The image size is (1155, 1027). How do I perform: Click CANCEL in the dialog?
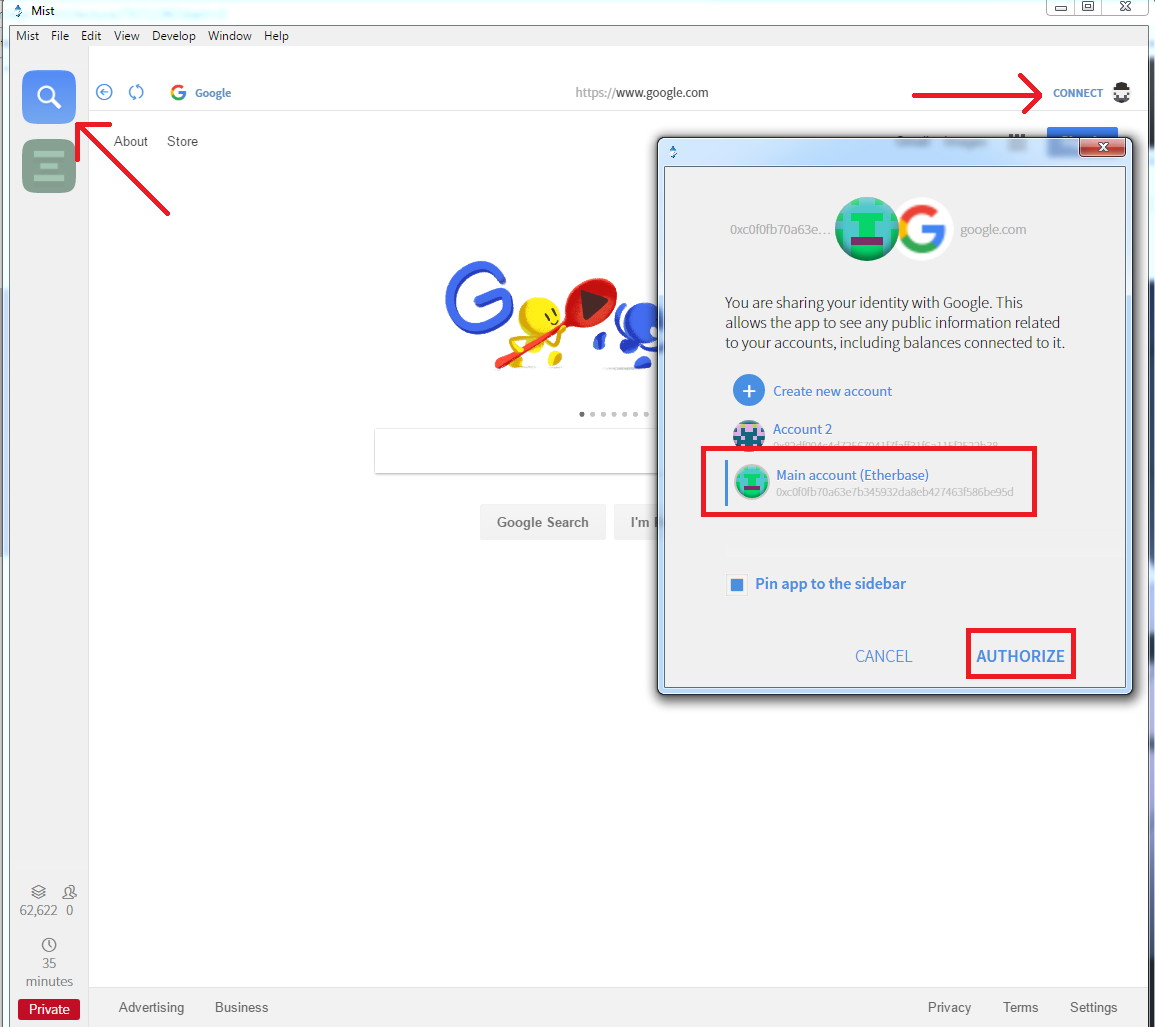883,656
